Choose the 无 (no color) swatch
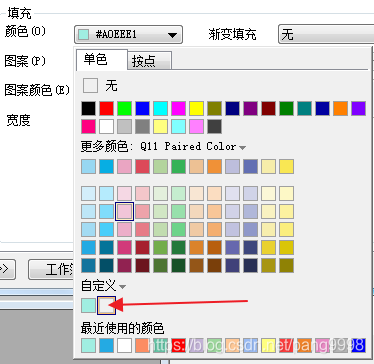Viewport: 374px width, 364px height. [90, 86]
